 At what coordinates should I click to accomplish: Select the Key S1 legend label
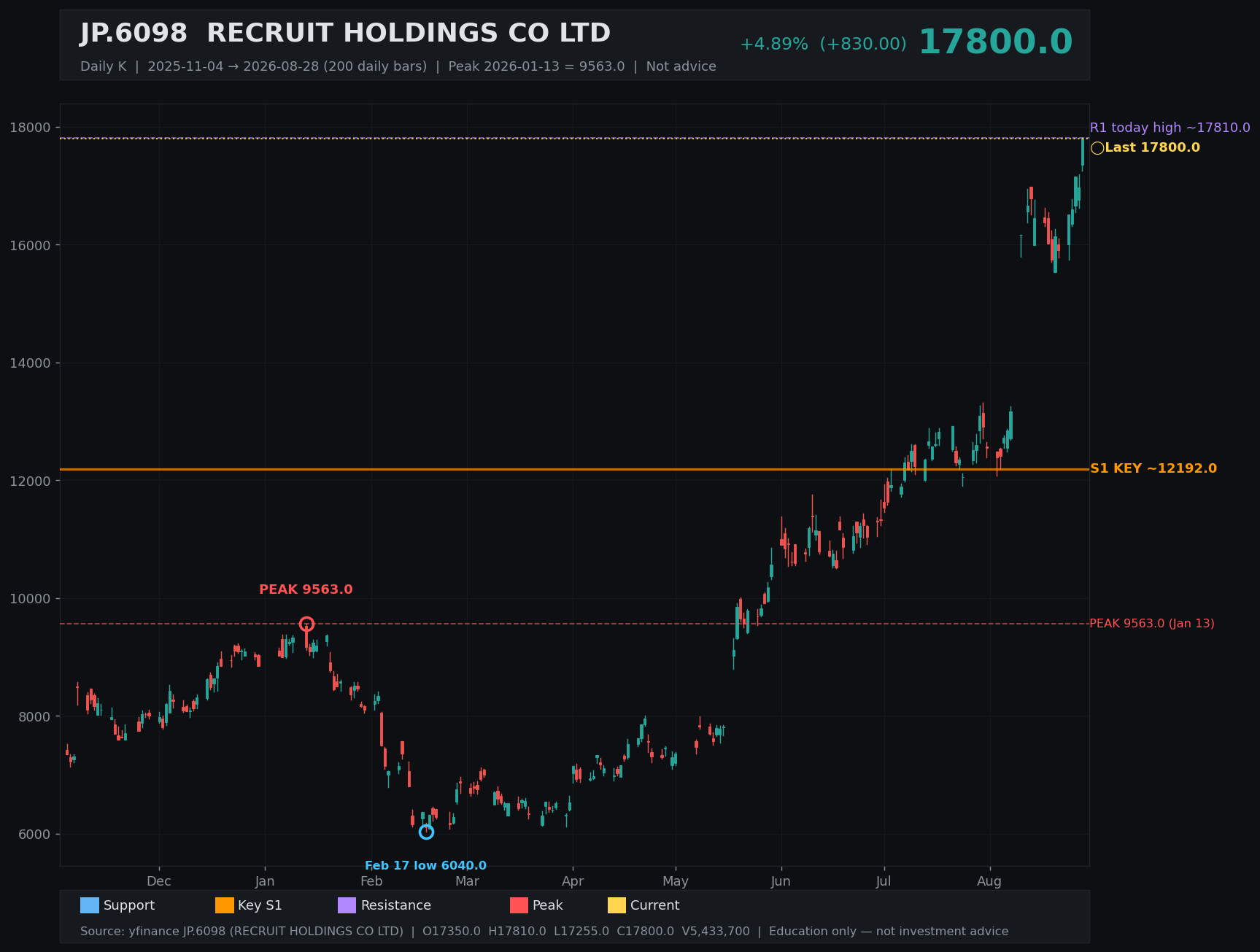pyautogui.click(x=260, y=905)
